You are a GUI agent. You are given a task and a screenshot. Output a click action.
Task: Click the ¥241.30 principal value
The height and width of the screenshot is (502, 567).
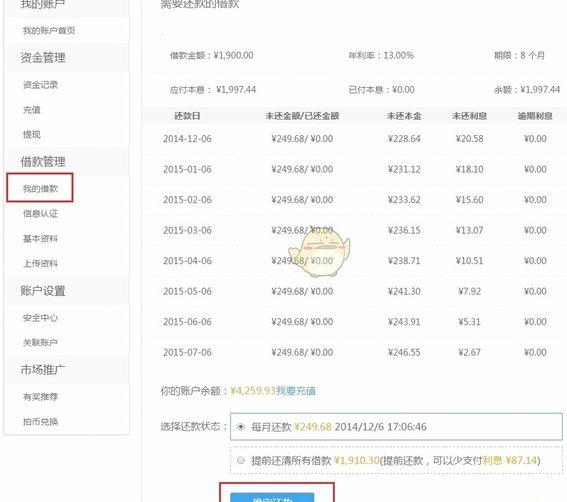[x=404, y=291]
